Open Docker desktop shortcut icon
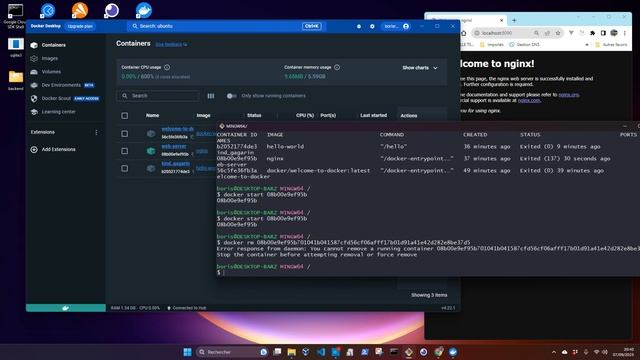Image resolution: width=640 pixels, height=360 pixels. point(144,10)
